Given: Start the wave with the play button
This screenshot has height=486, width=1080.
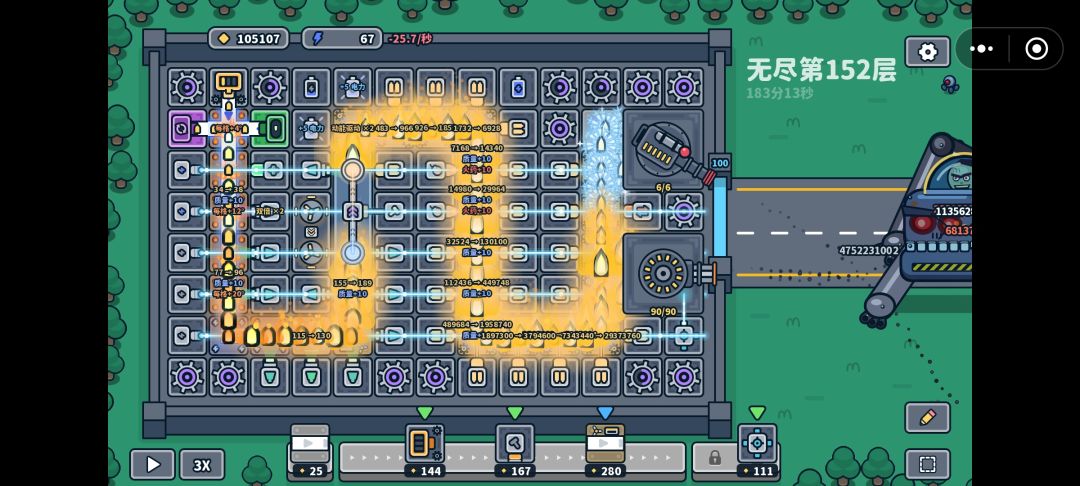Looking at the screenshot, I should pyautogui.click(x=152, y=465).
